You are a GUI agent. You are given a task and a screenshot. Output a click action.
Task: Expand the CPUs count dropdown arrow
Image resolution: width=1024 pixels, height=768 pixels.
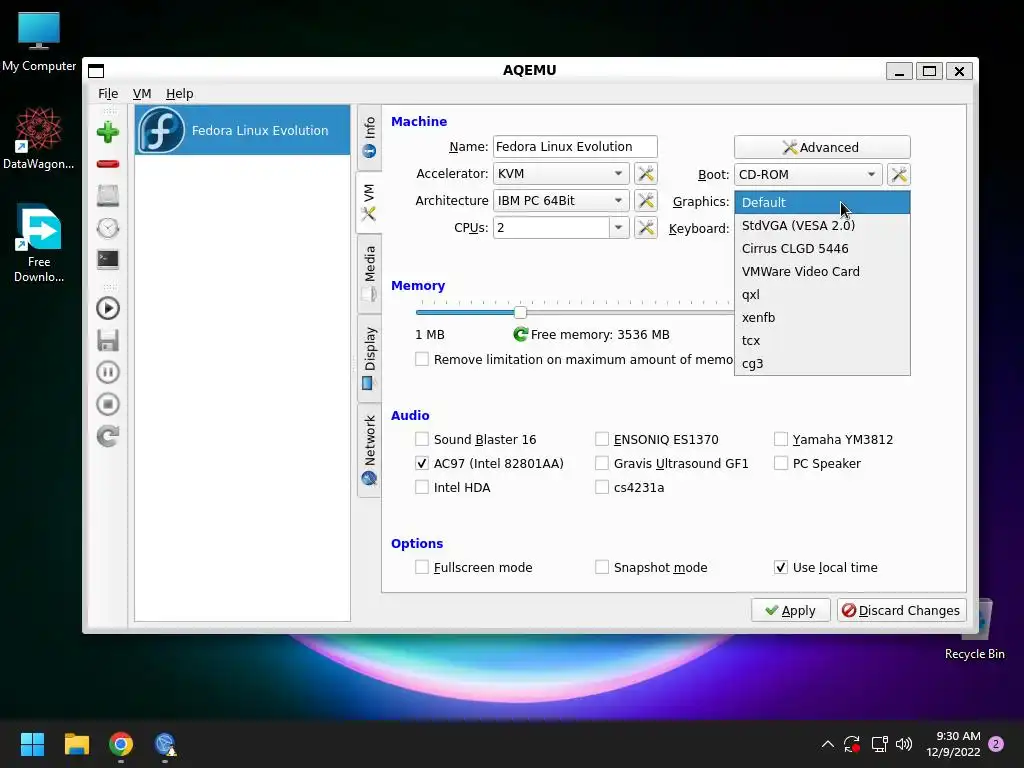(x=618, y=227)
